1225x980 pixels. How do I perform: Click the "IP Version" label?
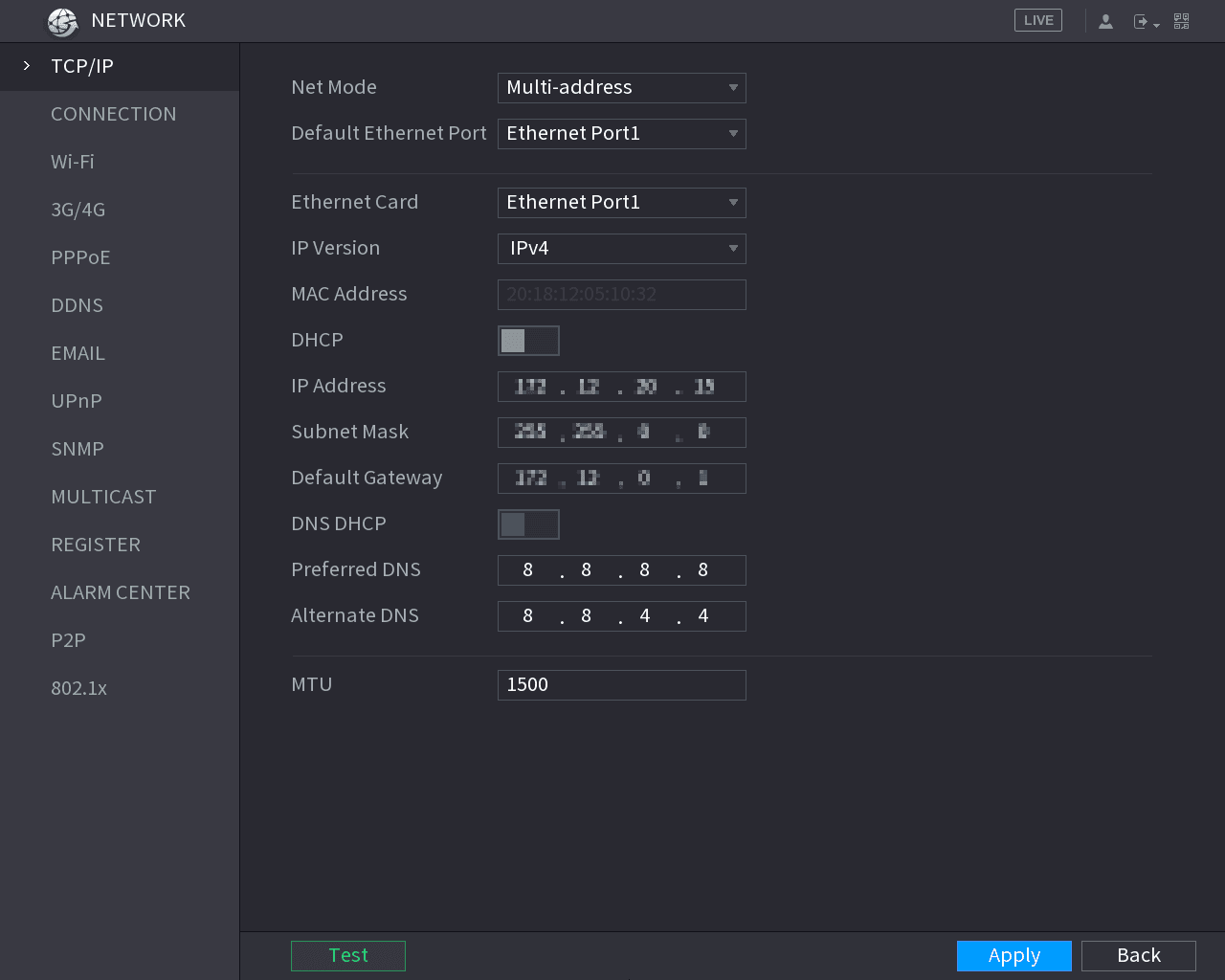click(x=336, y=248)
